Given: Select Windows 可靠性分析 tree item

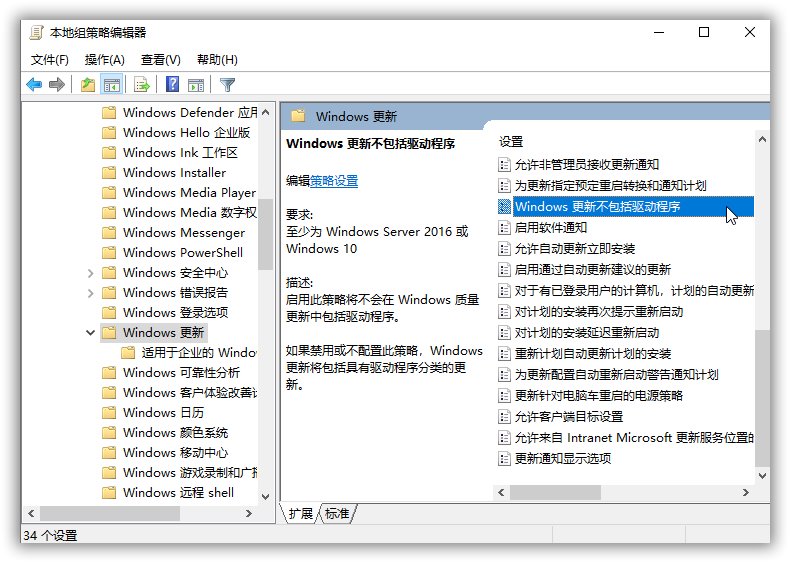Looking at the screenshot, I should point(181,372).
